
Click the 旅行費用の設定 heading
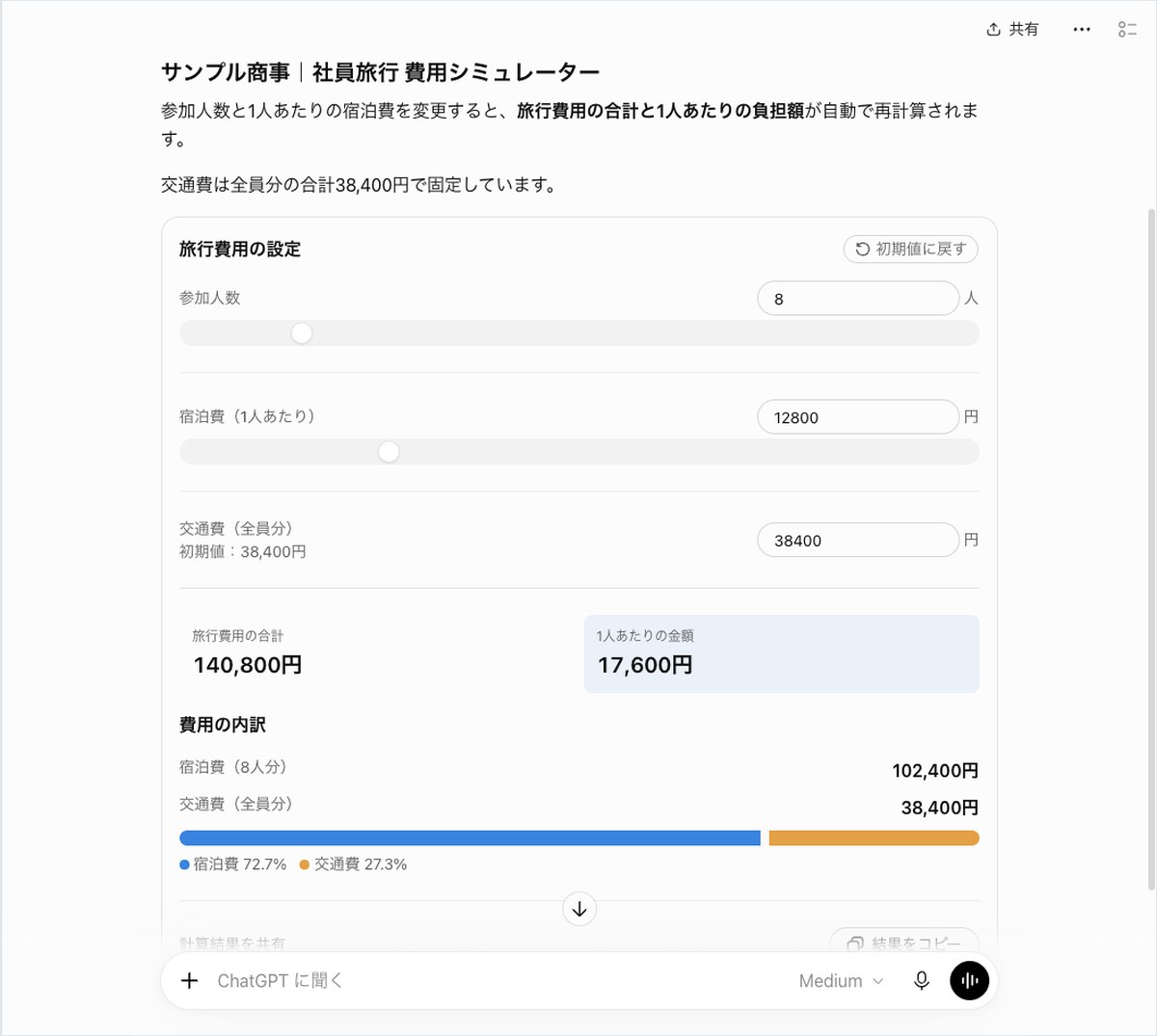pyautogui.click(x=240, y=249)
